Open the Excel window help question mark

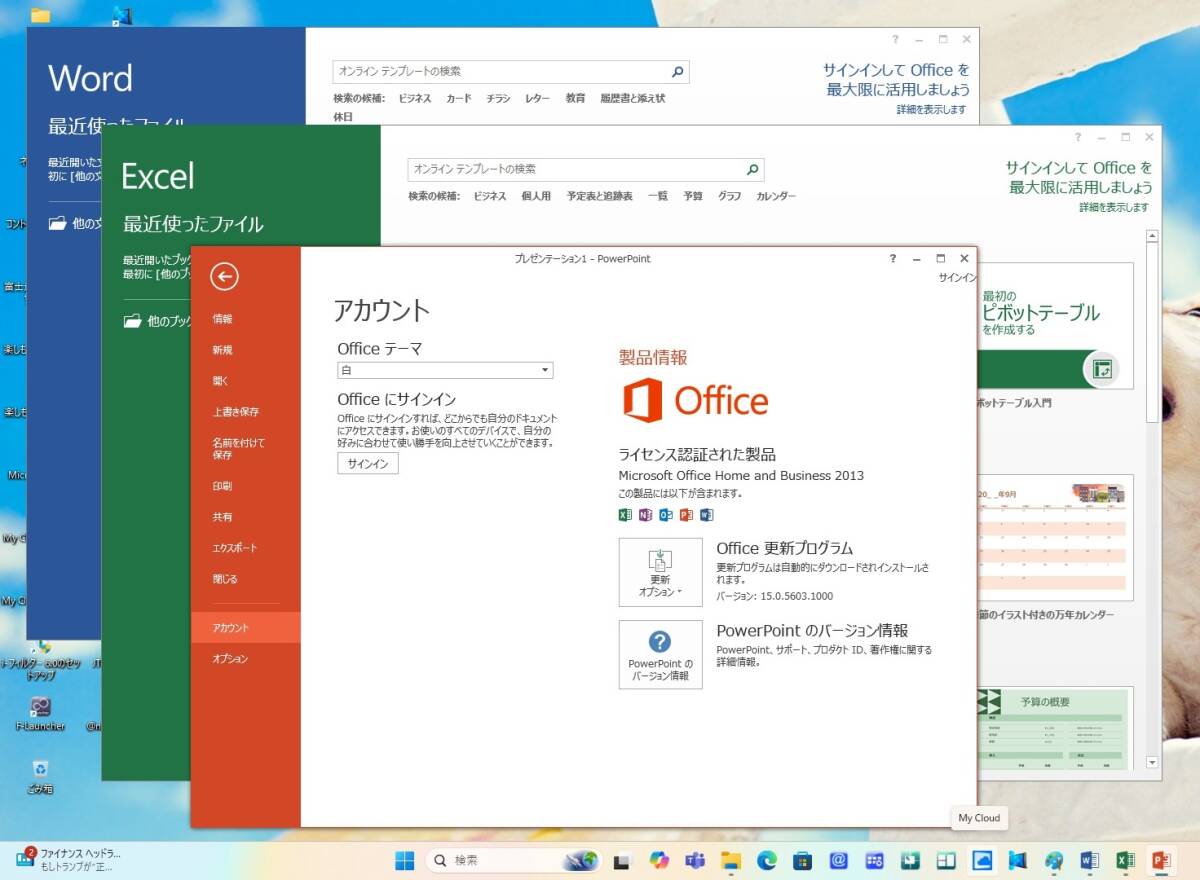[x=1078, y=137]
